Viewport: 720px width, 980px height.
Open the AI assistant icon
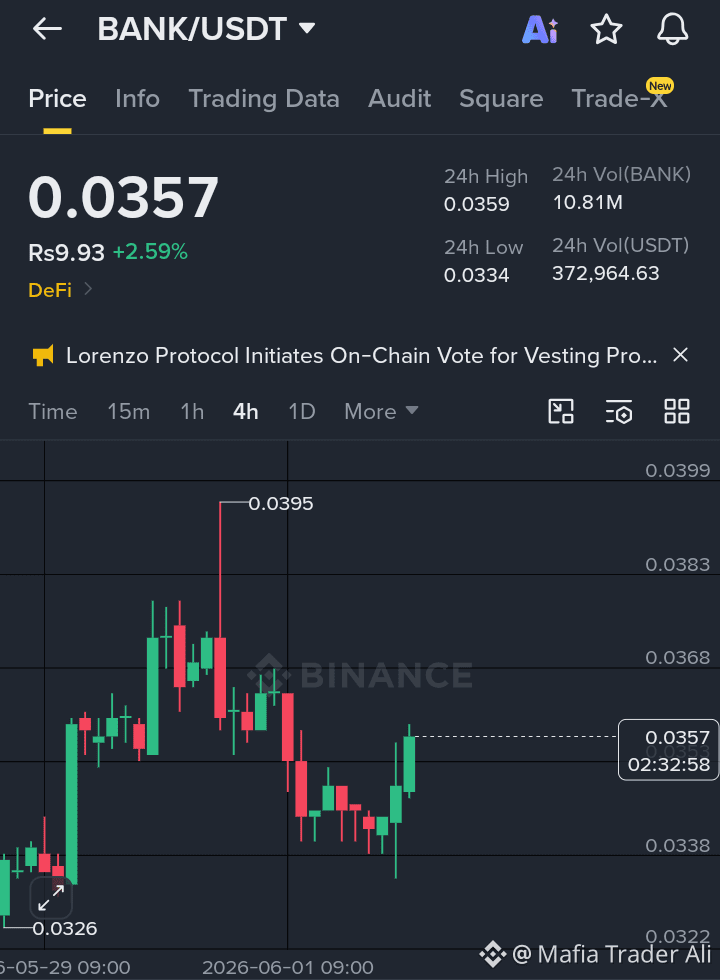coord(540,29)
